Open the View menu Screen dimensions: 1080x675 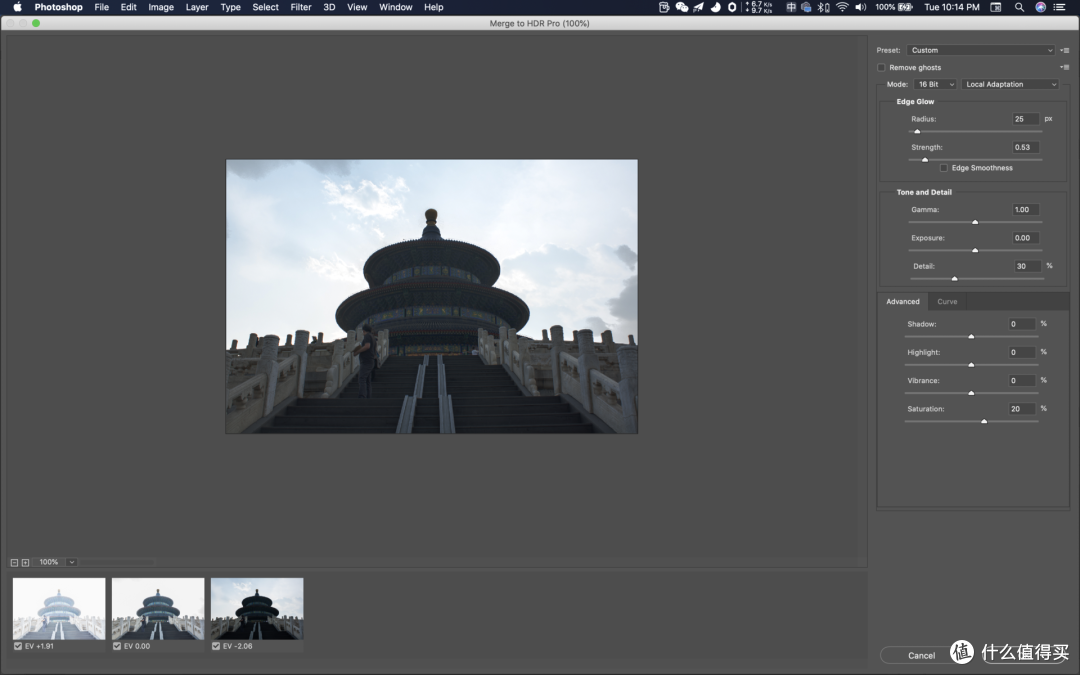click(x=357, y=7)
